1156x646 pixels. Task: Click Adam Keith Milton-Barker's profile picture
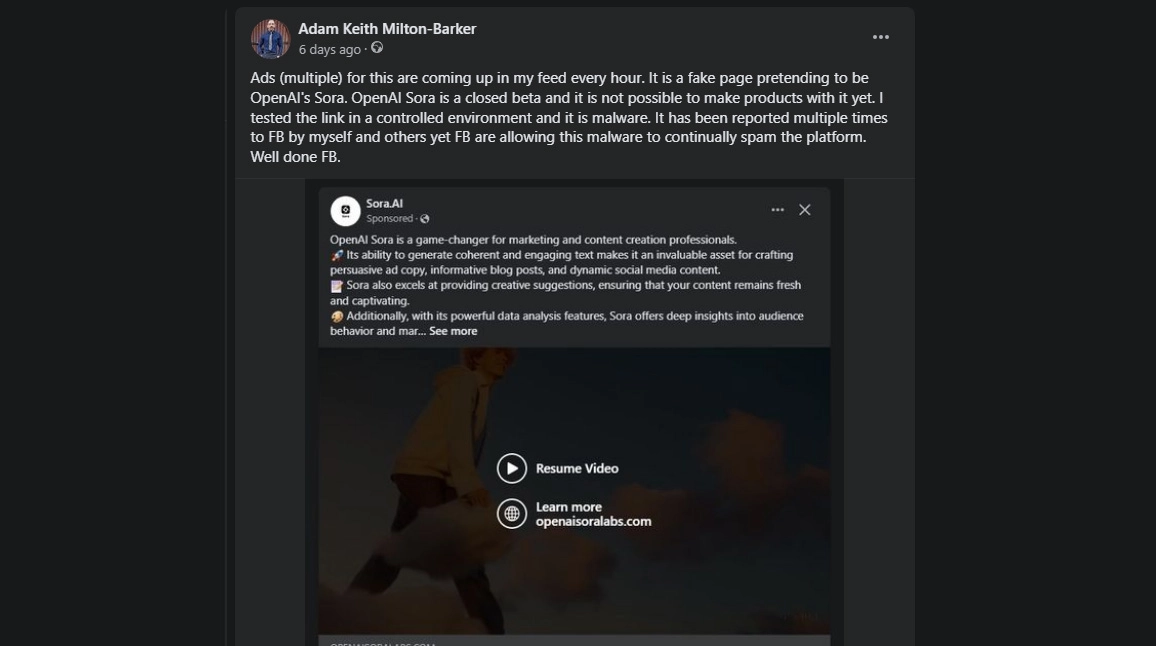coord(270,39)
